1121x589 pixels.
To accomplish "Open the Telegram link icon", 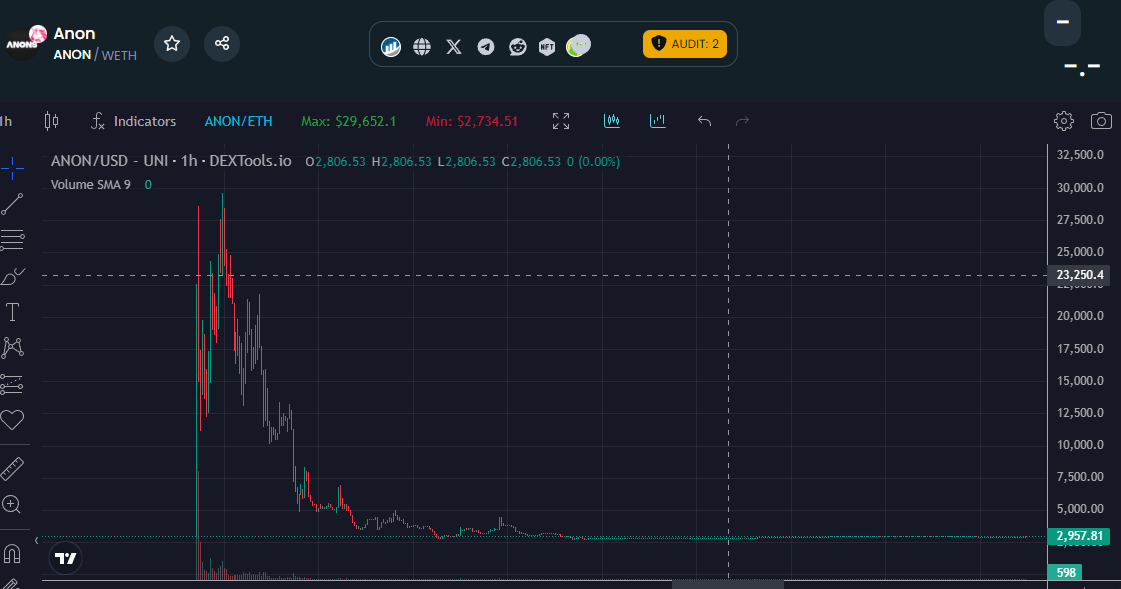I will point(486,46).
